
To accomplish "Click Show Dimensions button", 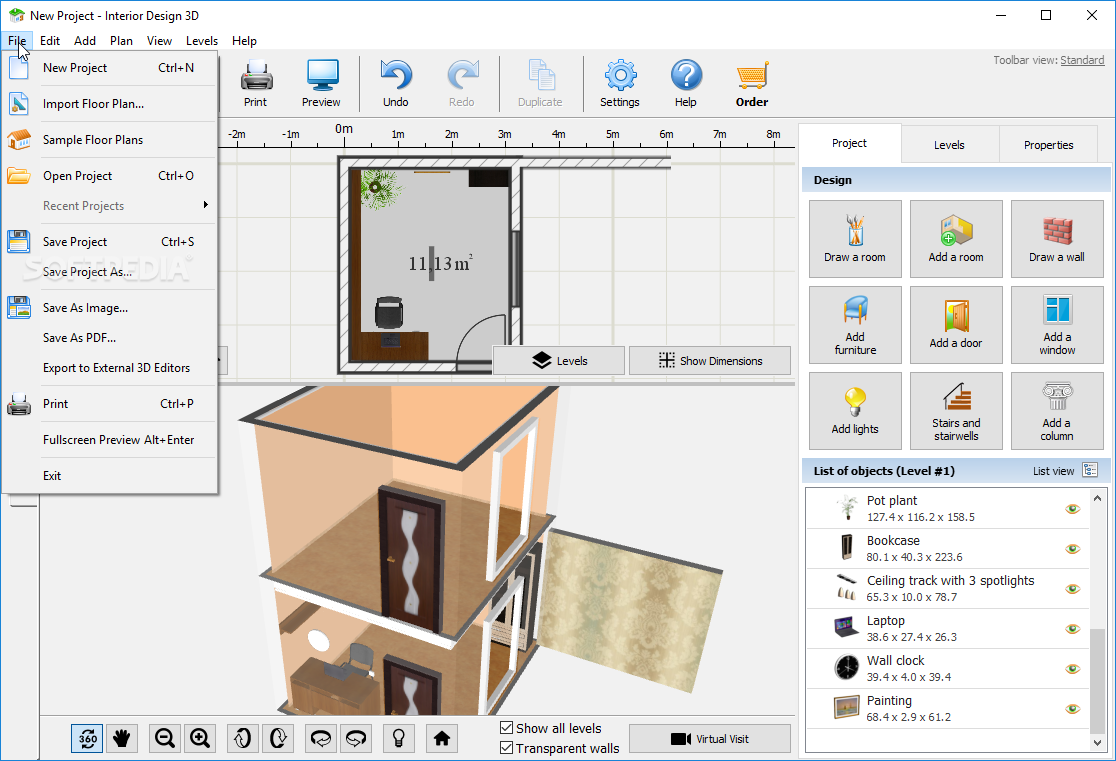I will [710, 360].
